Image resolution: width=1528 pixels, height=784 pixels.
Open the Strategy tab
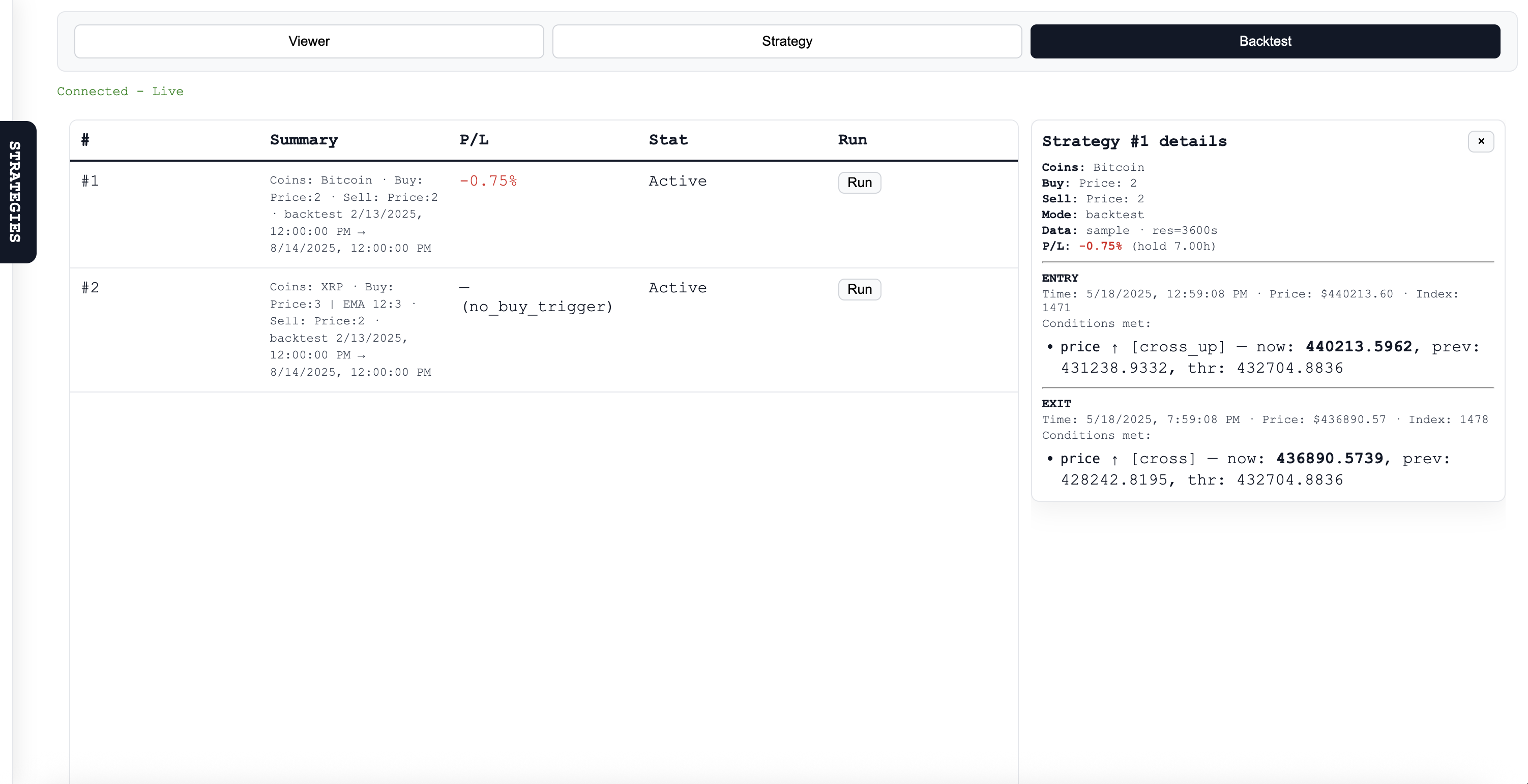[x=786, y=41]
